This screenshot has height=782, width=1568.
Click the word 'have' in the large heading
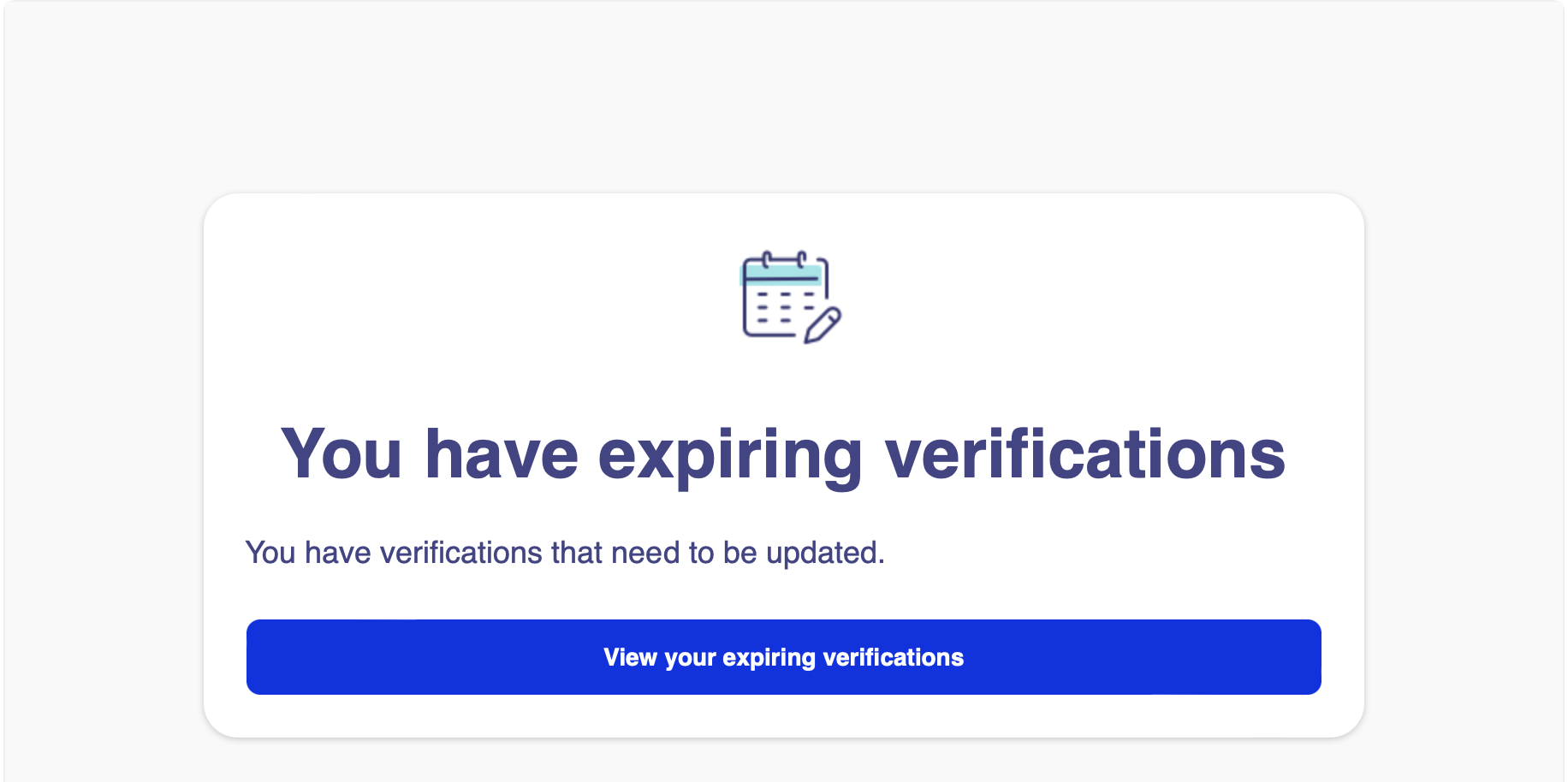[502, 453]
